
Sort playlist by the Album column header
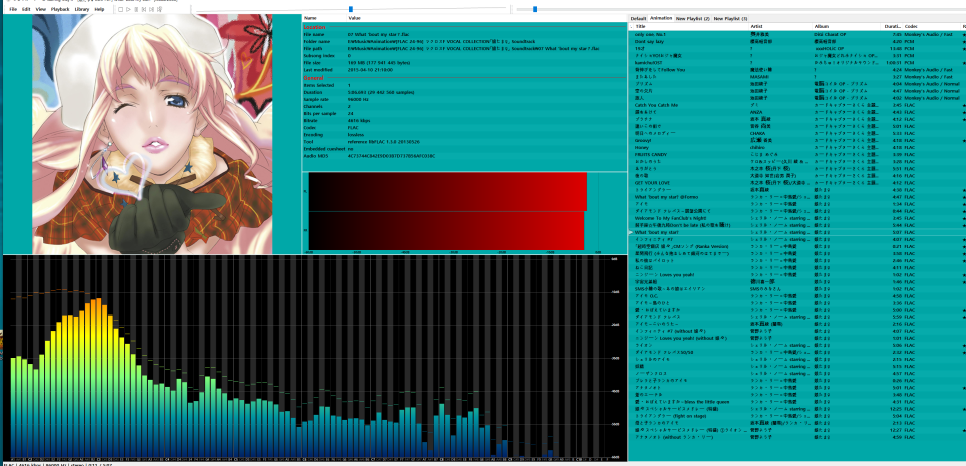coord(848,27)
